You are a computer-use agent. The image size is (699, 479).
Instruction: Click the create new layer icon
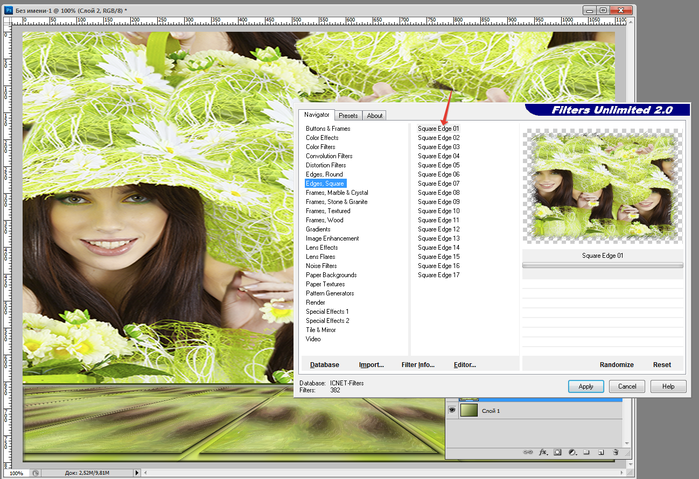tap(602, 453)
